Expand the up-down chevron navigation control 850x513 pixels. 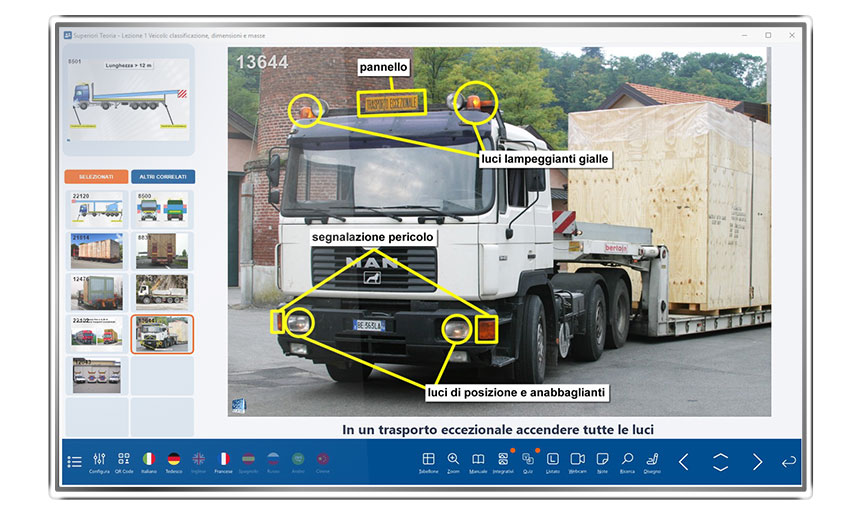click(x=720, y=462)
